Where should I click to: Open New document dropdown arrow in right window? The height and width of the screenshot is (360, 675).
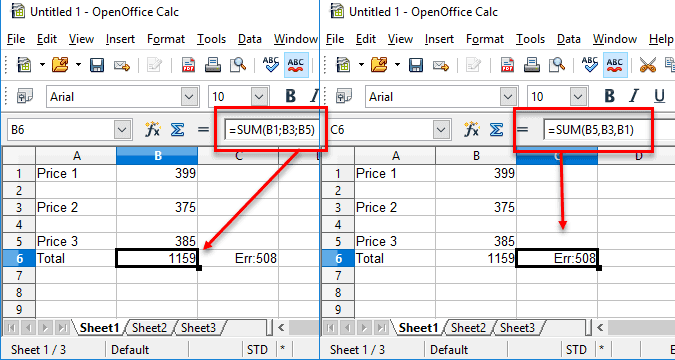tap(361, 65)
